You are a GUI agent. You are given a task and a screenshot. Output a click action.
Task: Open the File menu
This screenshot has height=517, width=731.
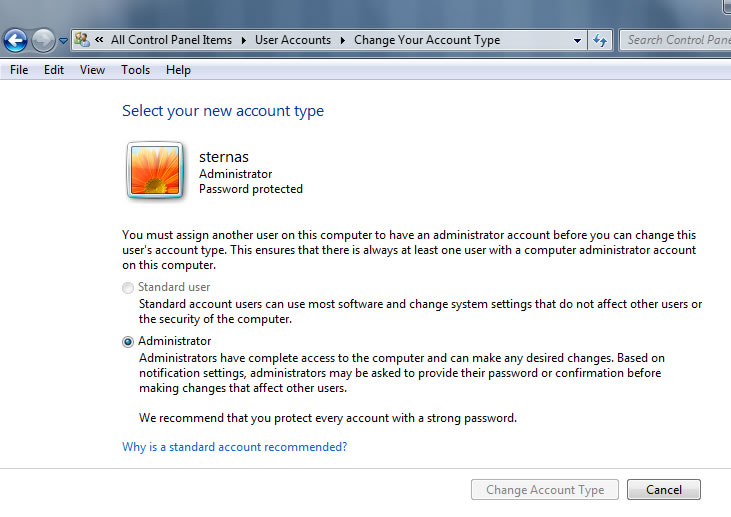click(19, 70)
